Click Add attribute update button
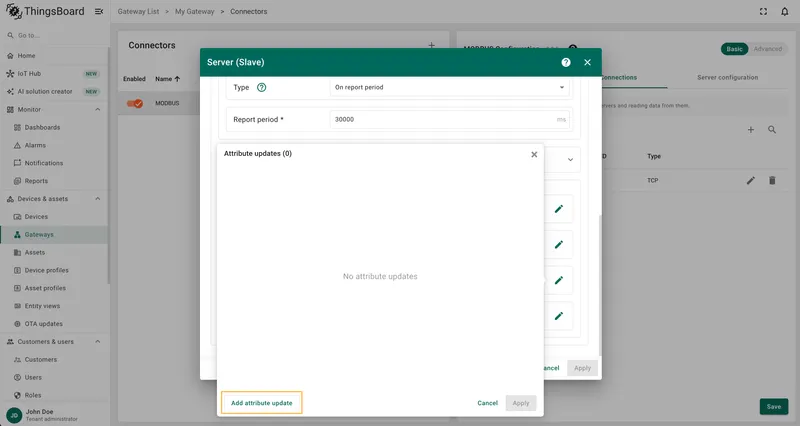The image size is (800, 426). 262,403
